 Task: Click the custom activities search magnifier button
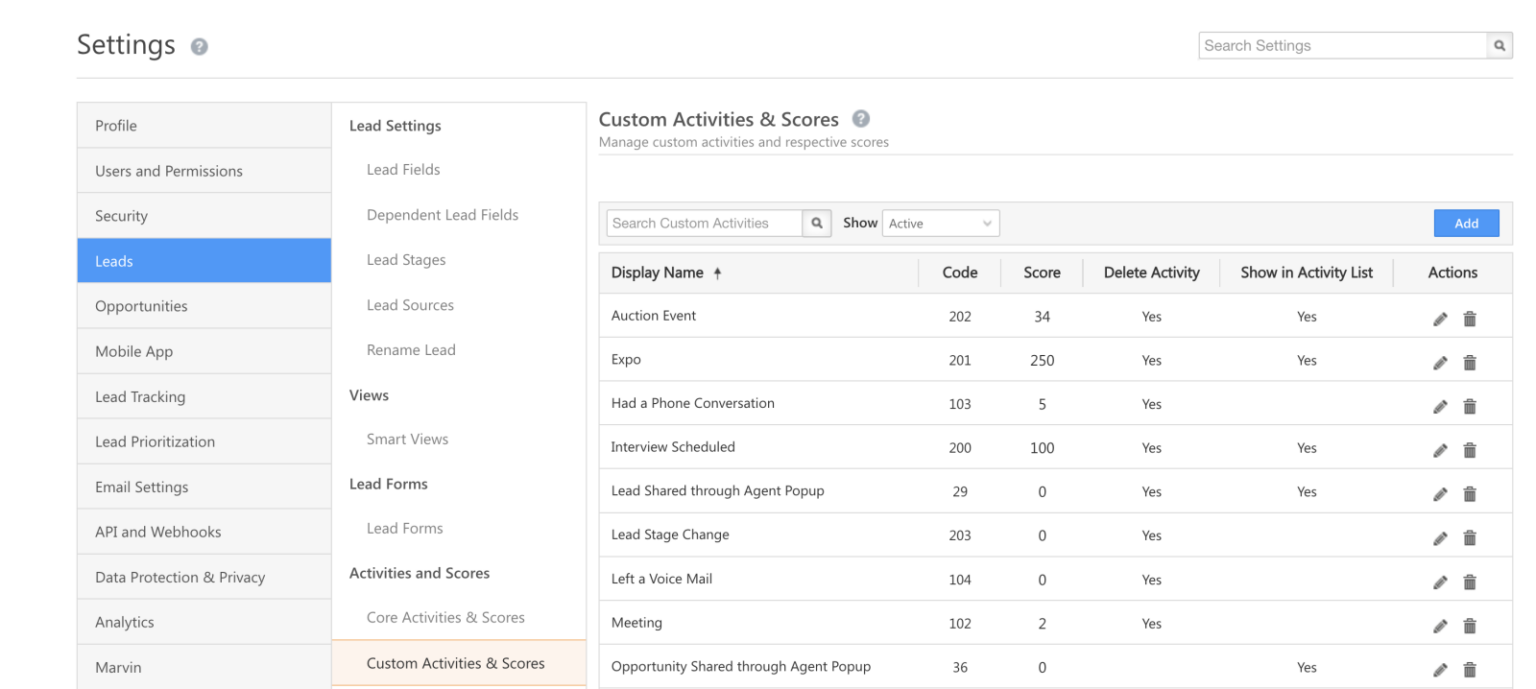(x=817, y=223)
